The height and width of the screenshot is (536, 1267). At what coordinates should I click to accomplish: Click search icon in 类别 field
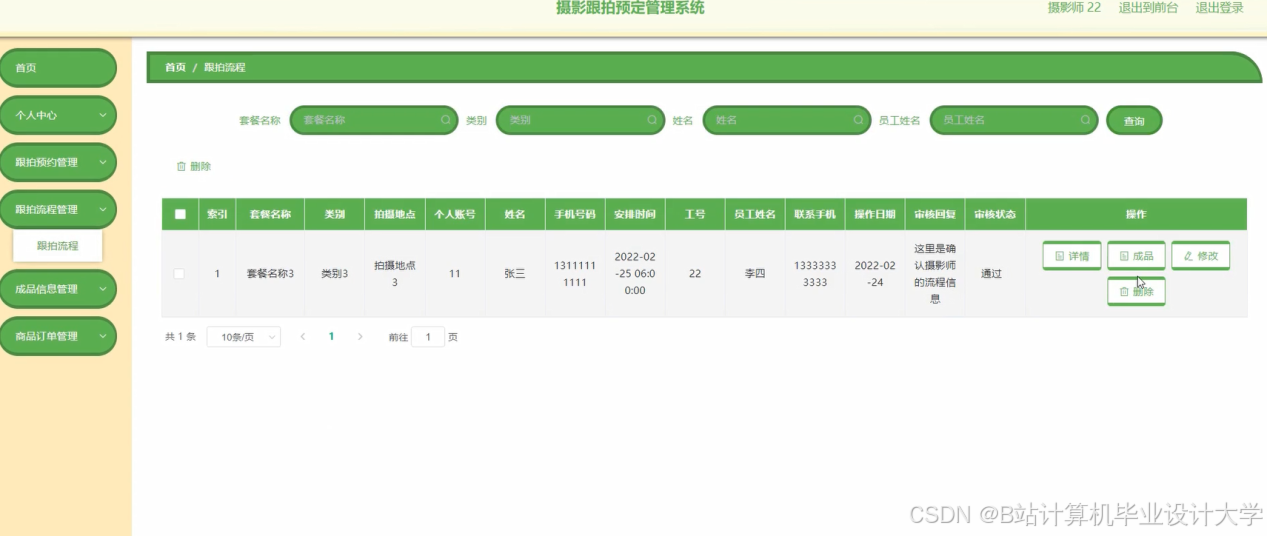coord(651,120)
